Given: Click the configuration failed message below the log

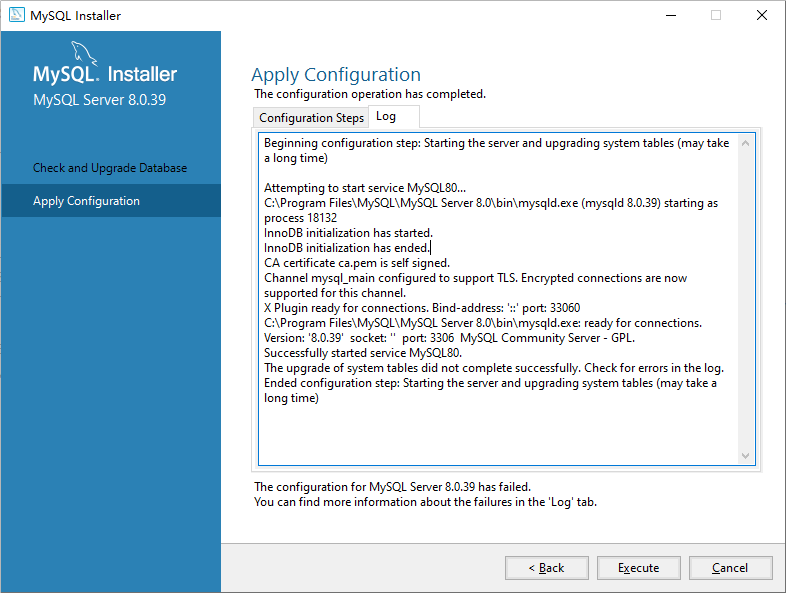Looking at the screenshot, I should (392, 487).
